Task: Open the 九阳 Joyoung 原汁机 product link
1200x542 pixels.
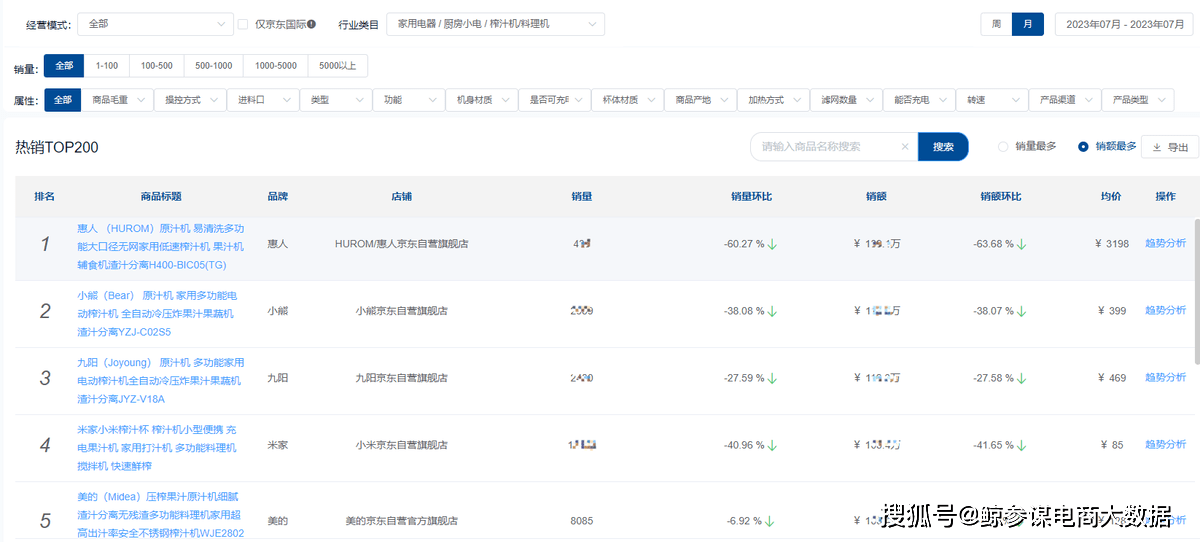Action: tap(160, 380)
